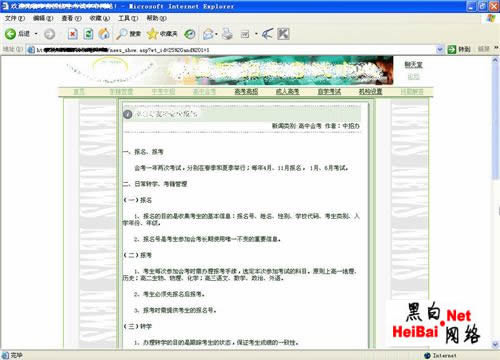Open the second faded navigation link
Screen dimensions: 500x360
point(121,91)
